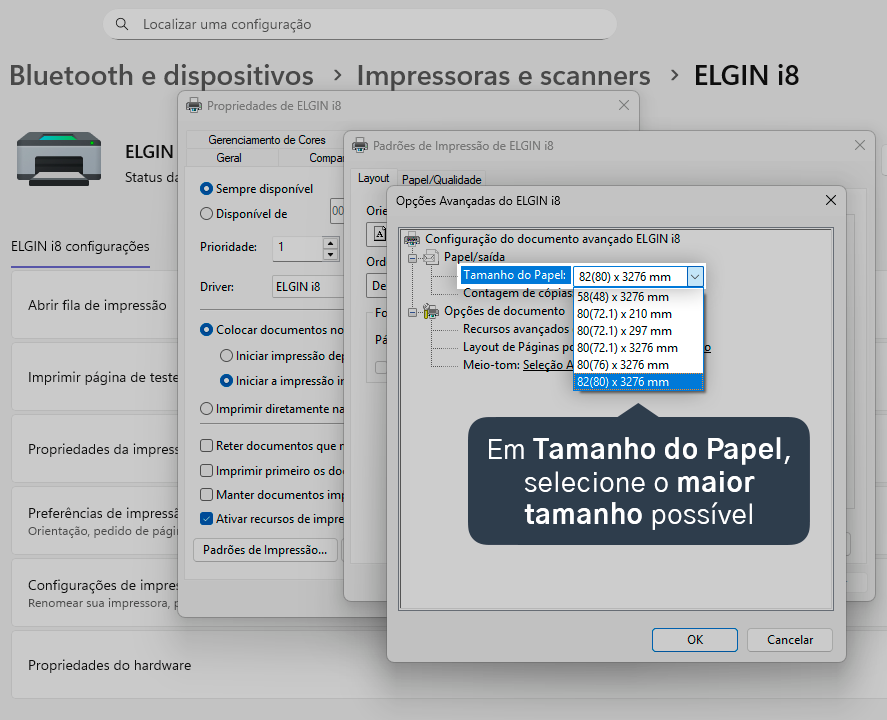Switch to the Layout tab
The height and width of the screenshot is (720, 887).
373,178
